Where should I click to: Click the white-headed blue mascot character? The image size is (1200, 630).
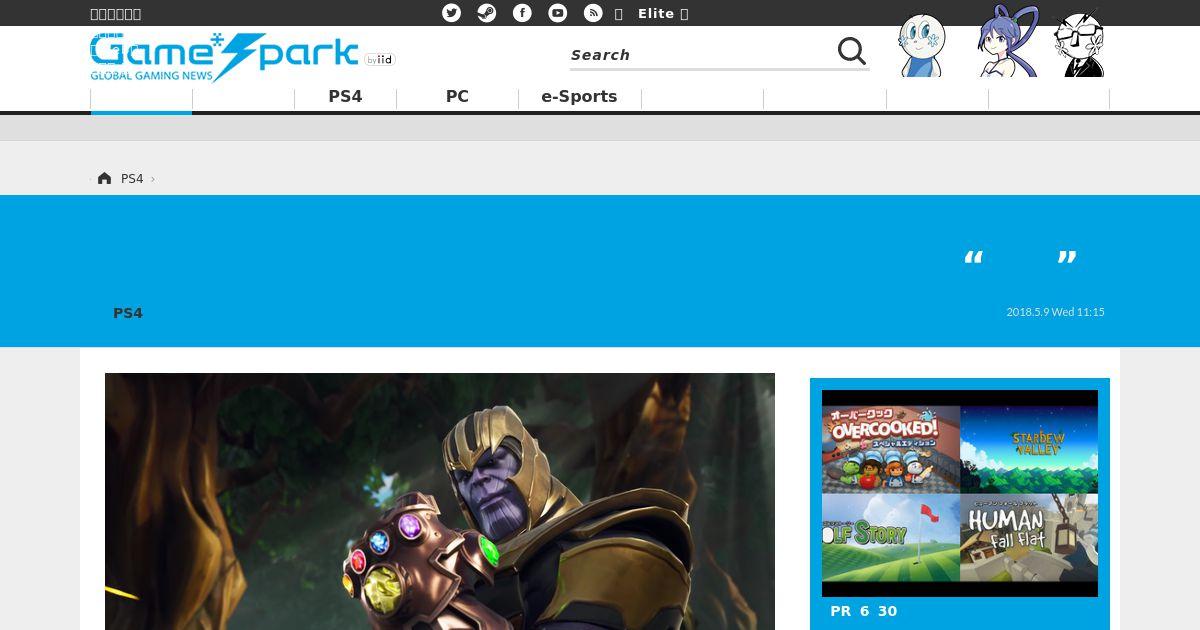[921, 45]
